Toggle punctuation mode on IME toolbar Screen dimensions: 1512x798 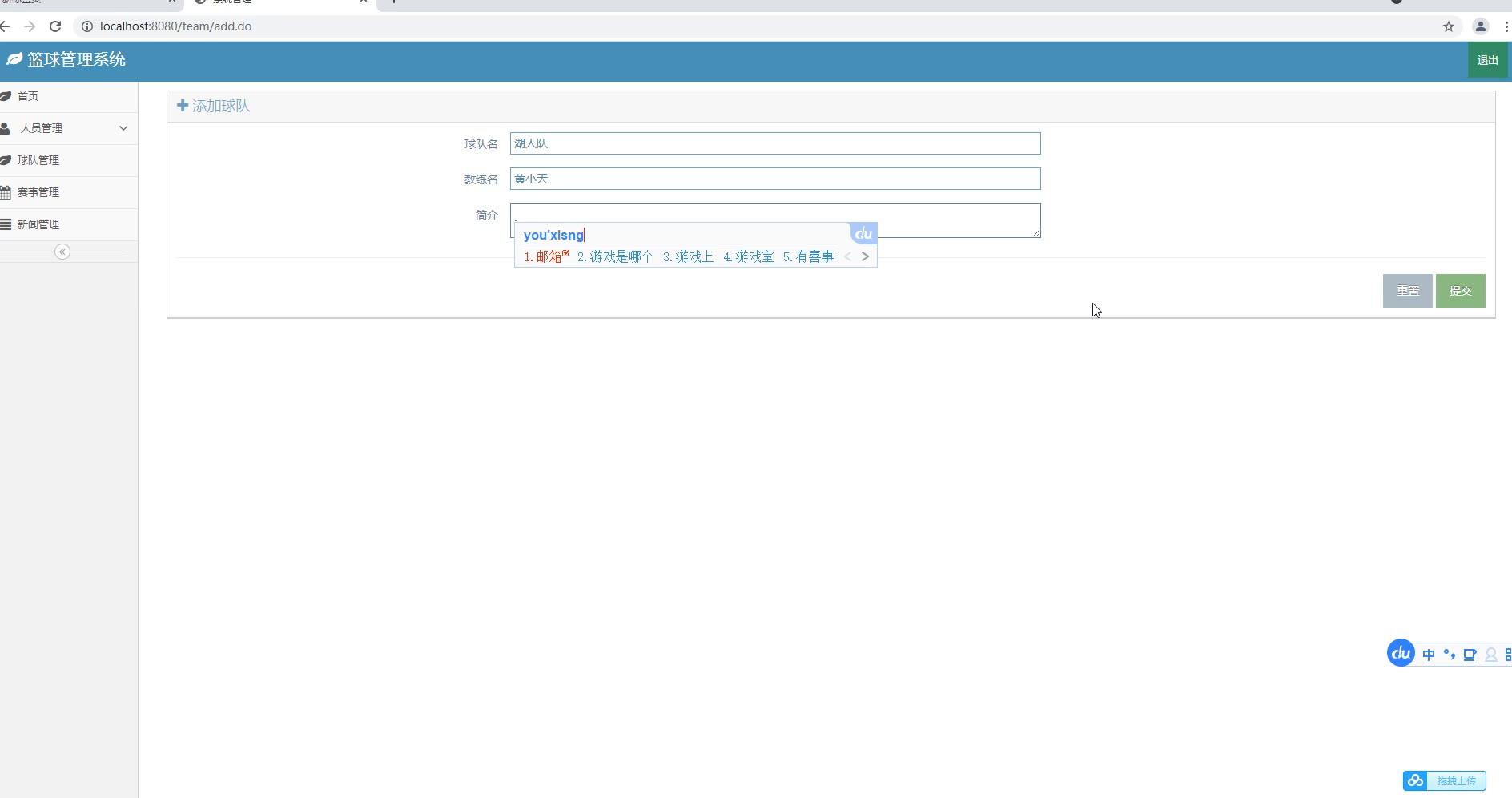tap(1449, 655)
